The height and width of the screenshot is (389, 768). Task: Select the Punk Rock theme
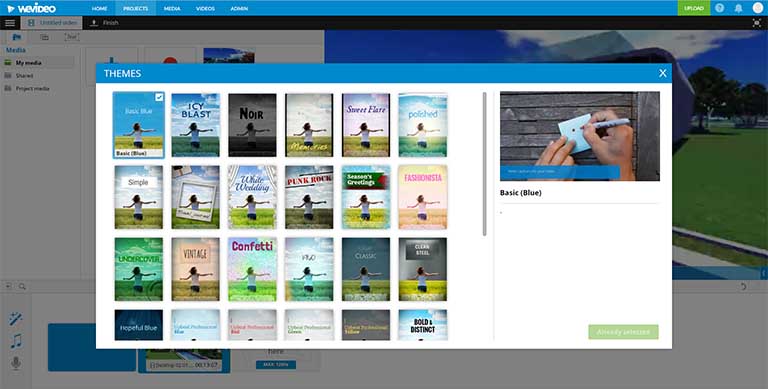[x=309, y=197]
